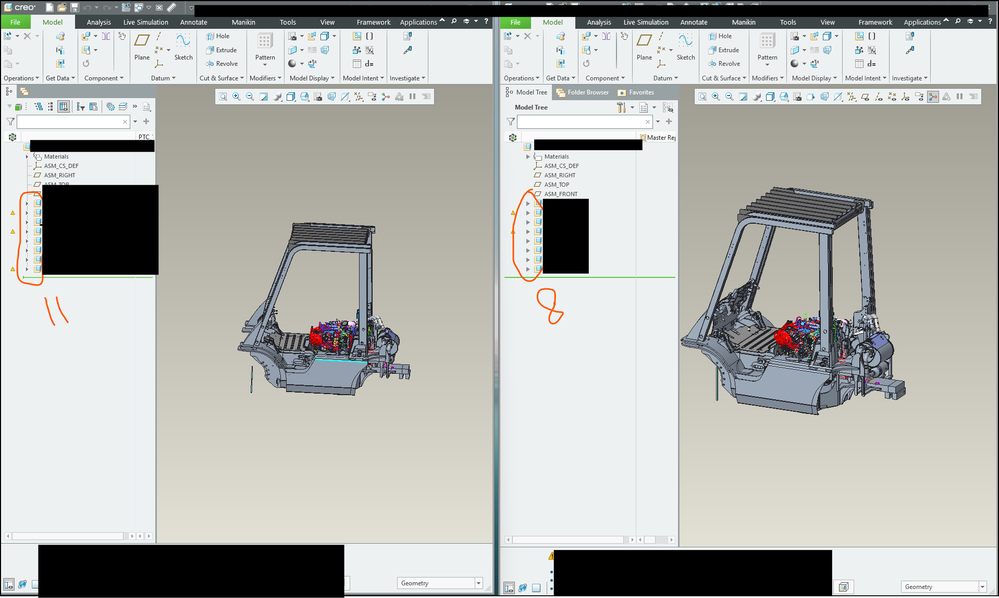Switch to Folder Browser tab in right window
The width and height of the screenshot is (999, 598).
click(582, 92)
